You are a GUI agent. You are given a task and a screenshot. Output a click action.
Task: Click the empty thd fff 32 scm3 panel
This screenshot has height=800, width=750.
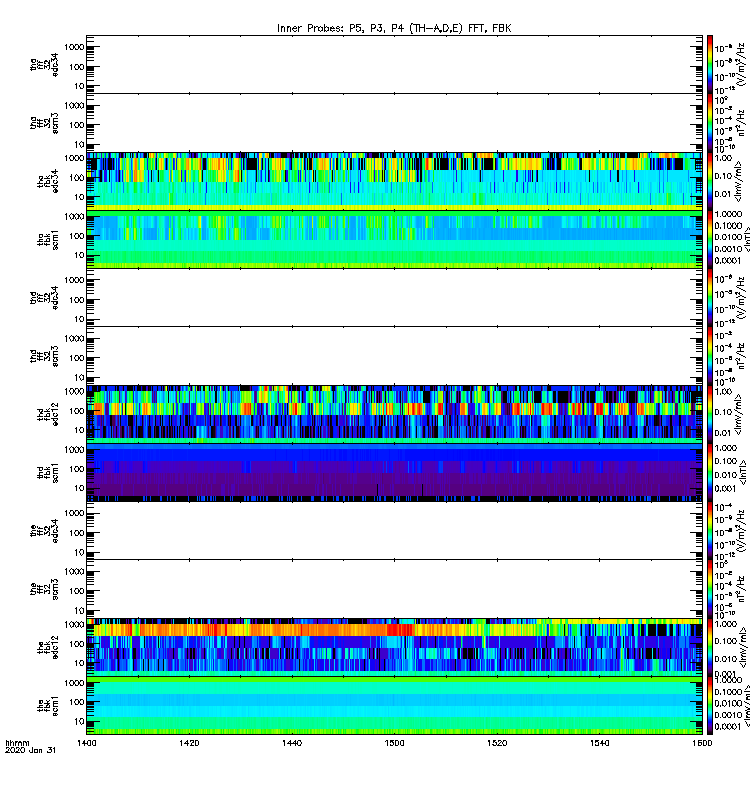(x=394, y=356)
